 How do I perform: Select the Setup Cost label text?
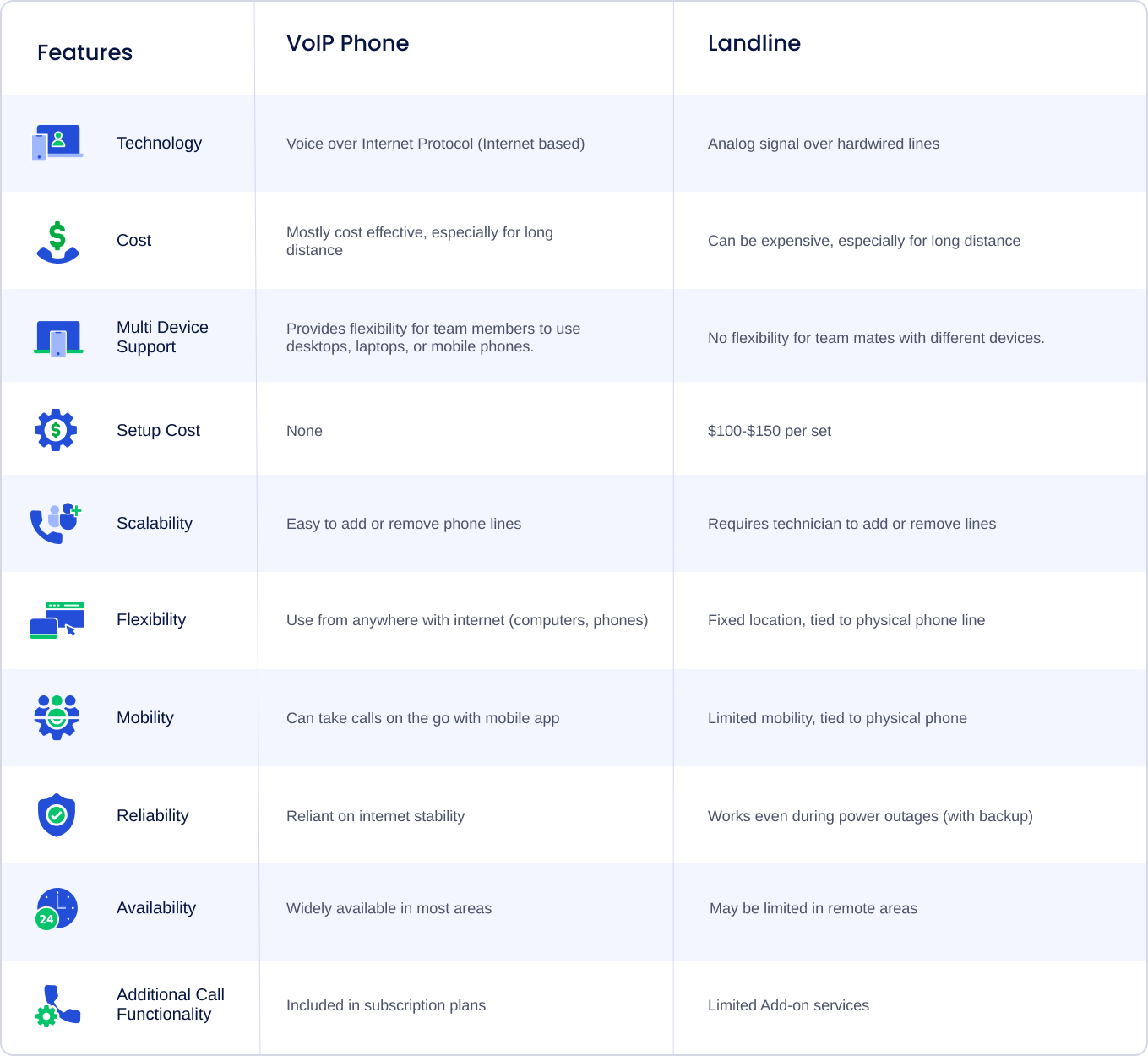(158, 430)
